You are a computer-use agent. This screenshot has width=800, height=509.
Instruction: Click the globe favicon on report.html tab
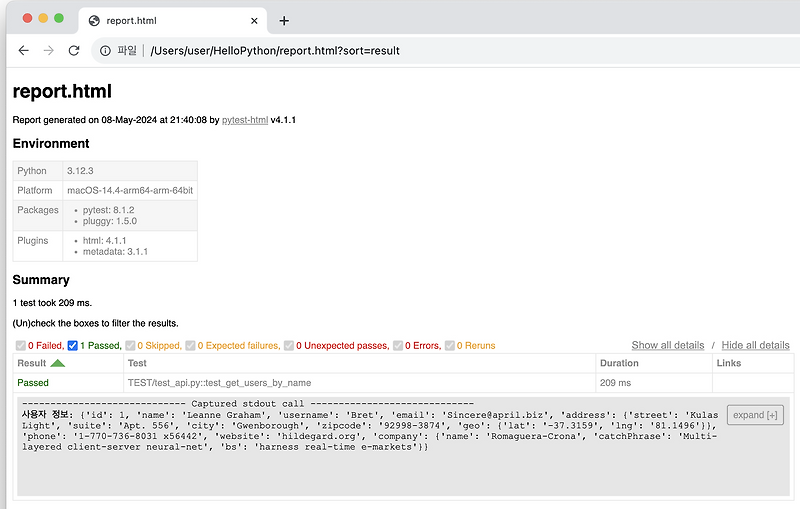(x=94, y=21)
